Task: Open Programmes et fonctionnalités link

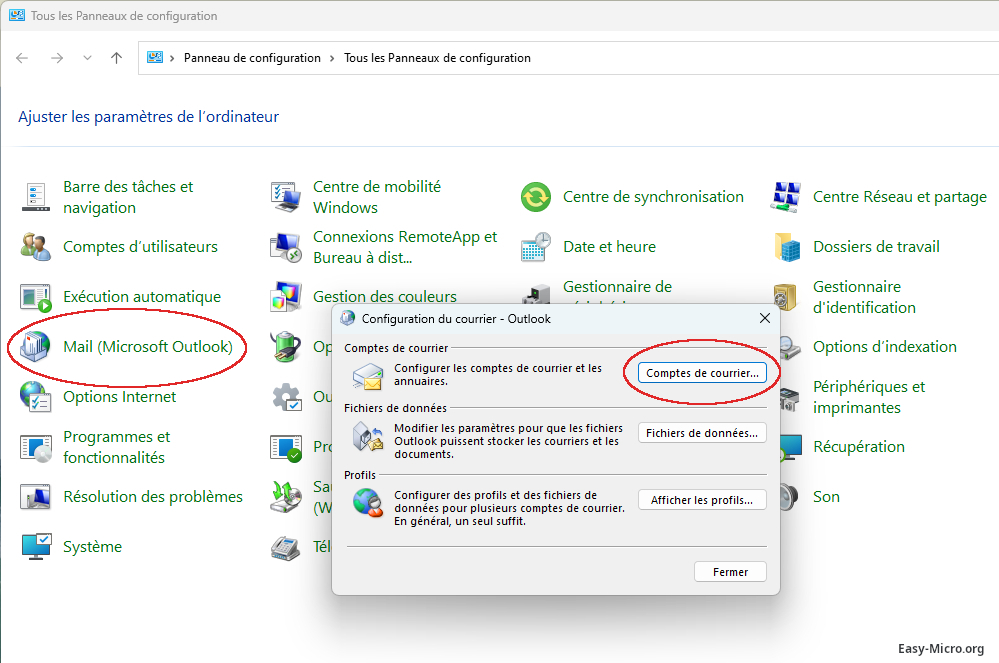Action: point(117,447)
